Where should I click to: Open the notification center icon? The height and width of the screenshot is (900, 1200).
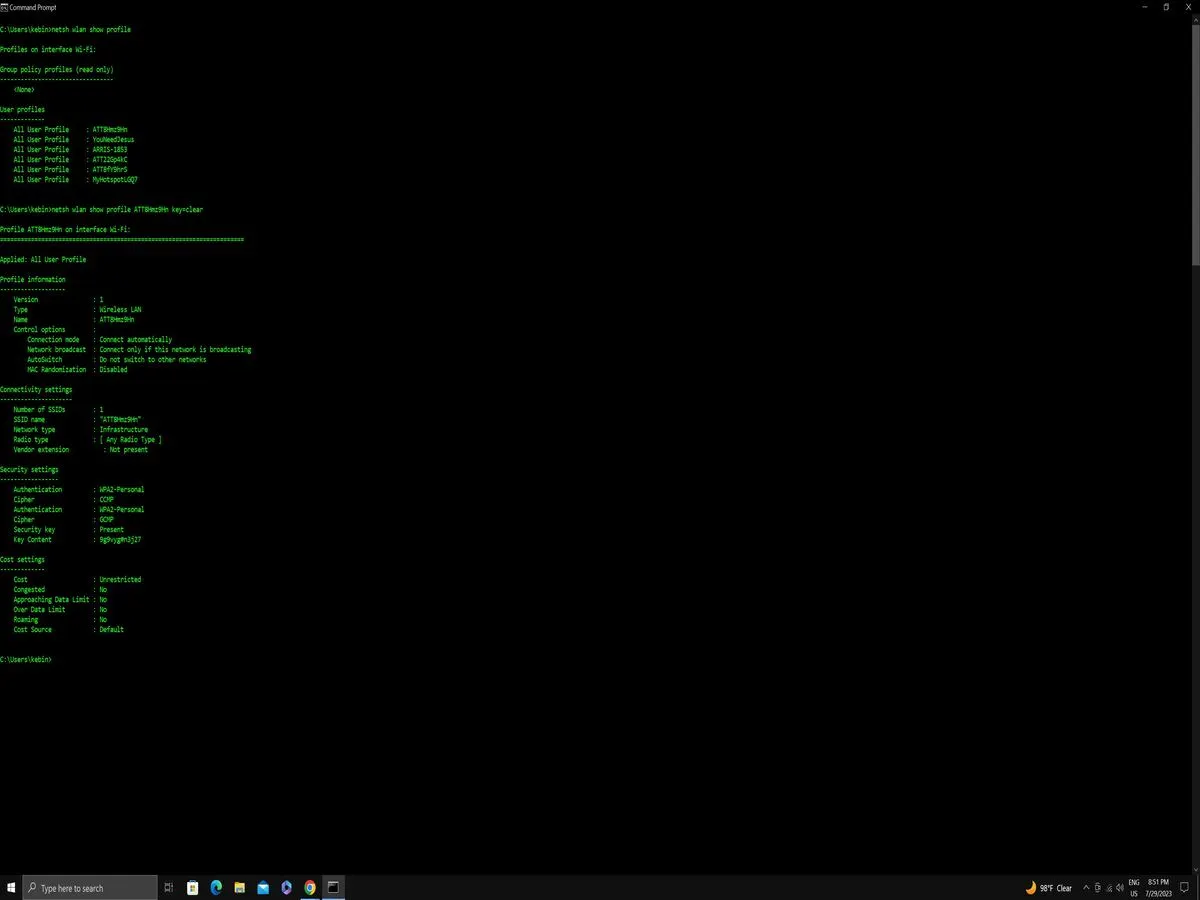[1186, 888]
